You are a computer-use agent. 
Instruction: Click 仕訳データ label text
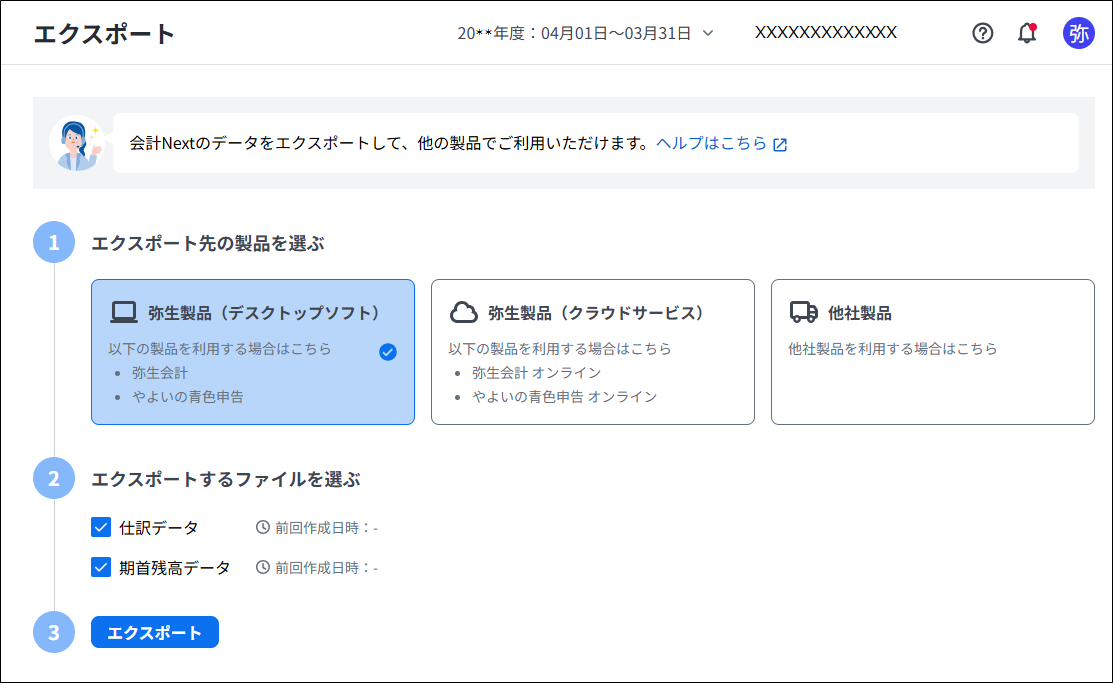coord(159,528)
